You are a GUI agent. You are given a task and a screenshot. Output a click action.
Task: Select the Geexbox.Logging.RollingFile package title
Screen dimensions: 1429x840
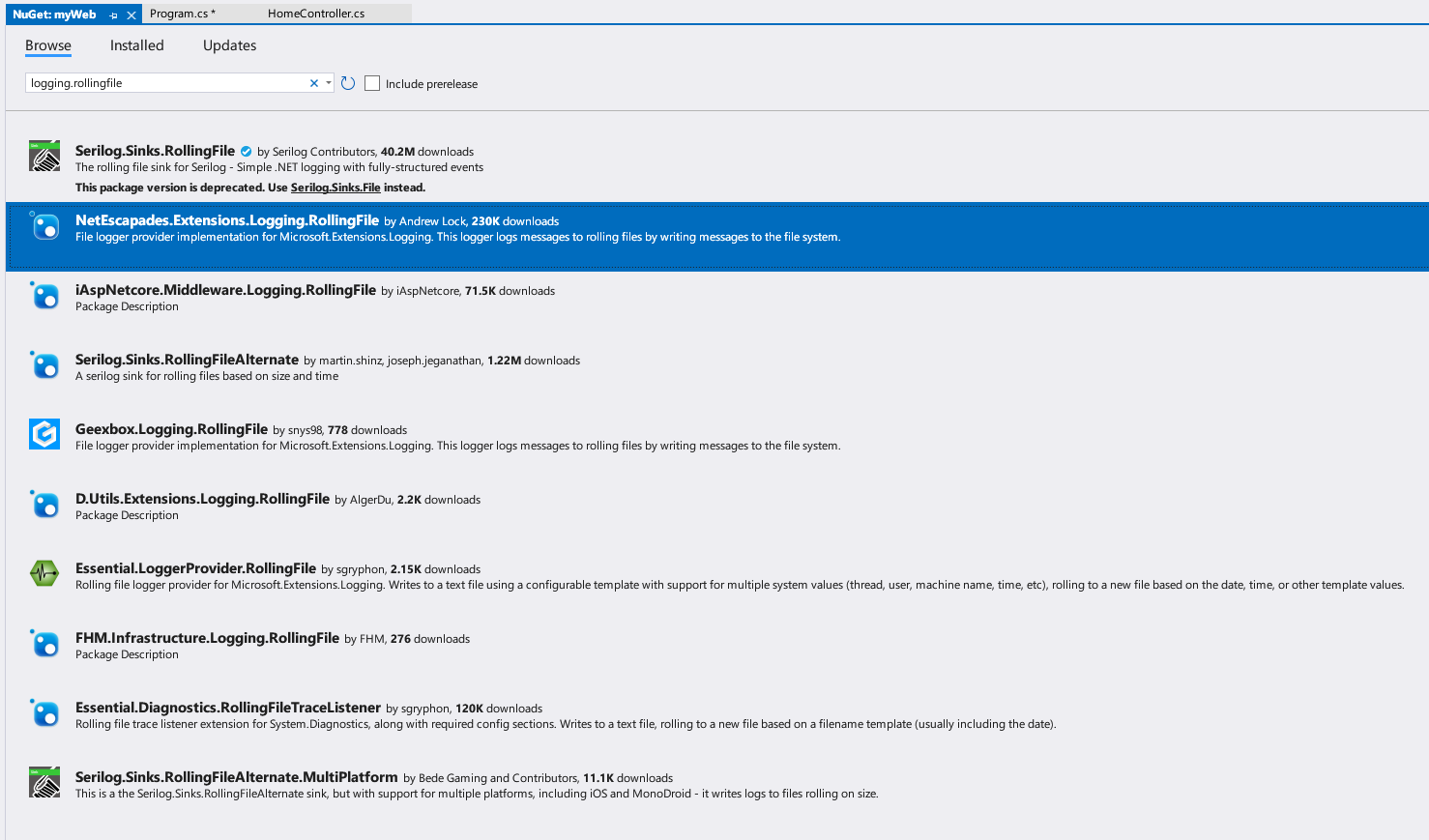coord(171,429)
